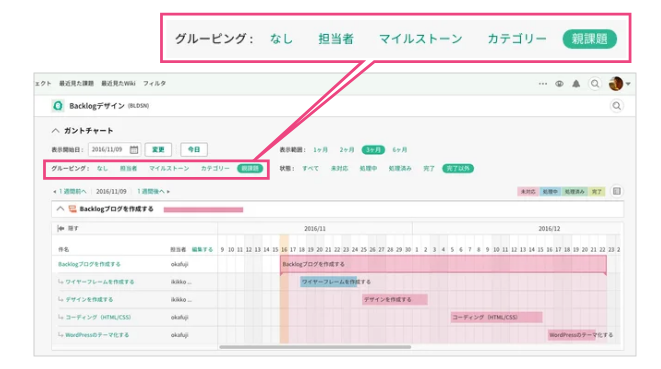Select grouping なし in the Gantt panel
661x369 pixels.
[102, 168]
